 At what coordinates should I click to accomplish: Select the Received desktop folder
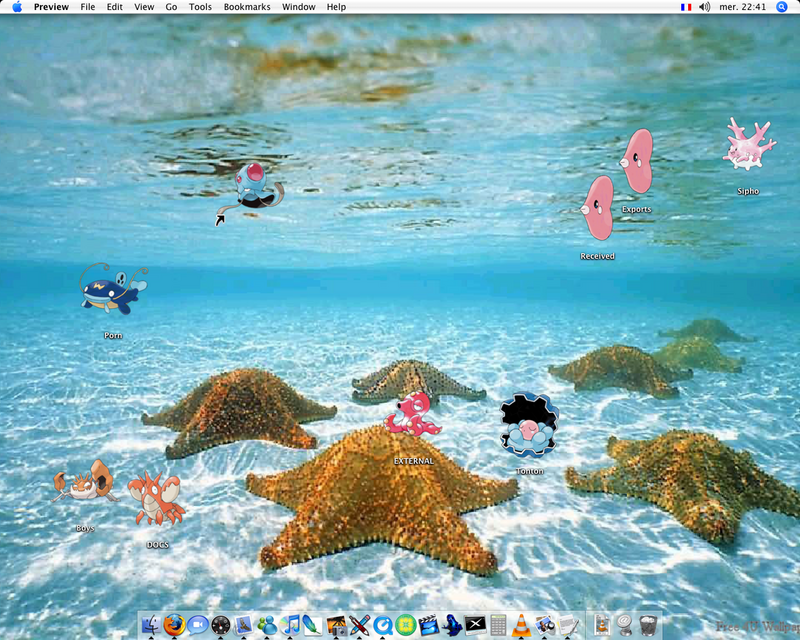pyautogui.click(x=597, y=208)
